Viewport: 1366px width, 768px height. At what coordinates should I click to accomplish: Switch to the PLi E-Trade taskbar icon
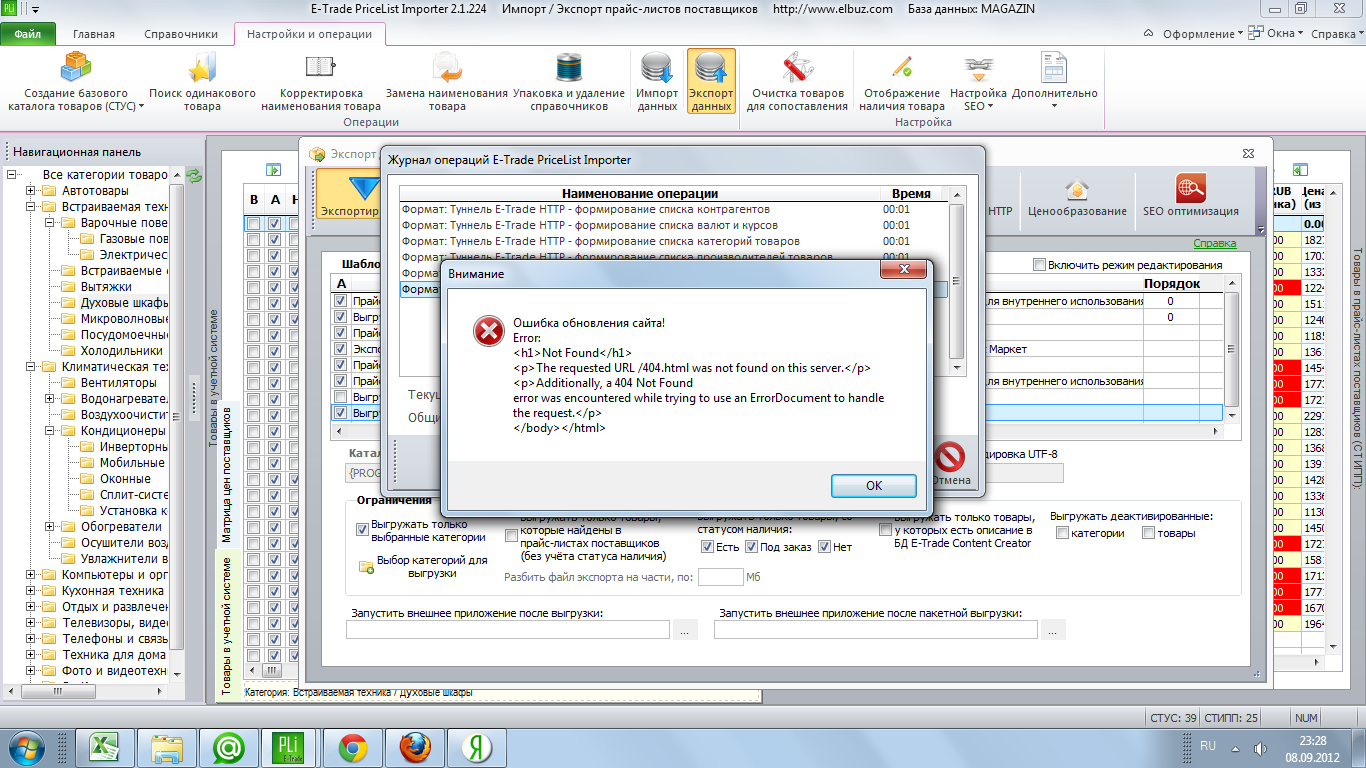291,747
